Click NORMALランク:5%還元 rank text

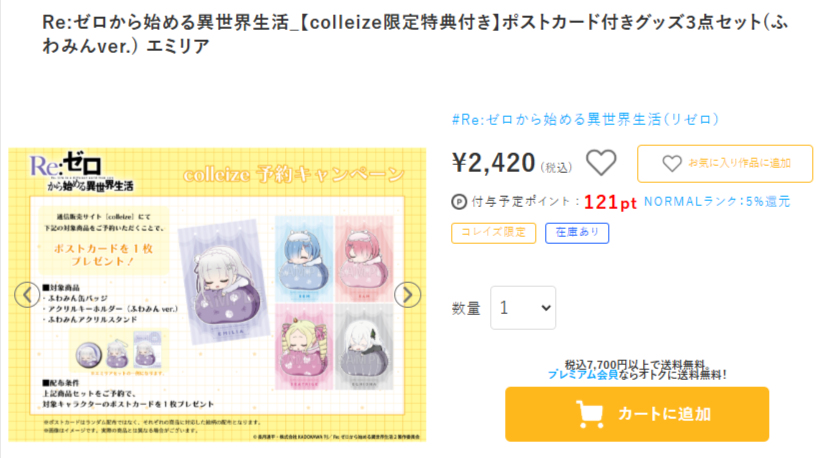click(717, 202)
